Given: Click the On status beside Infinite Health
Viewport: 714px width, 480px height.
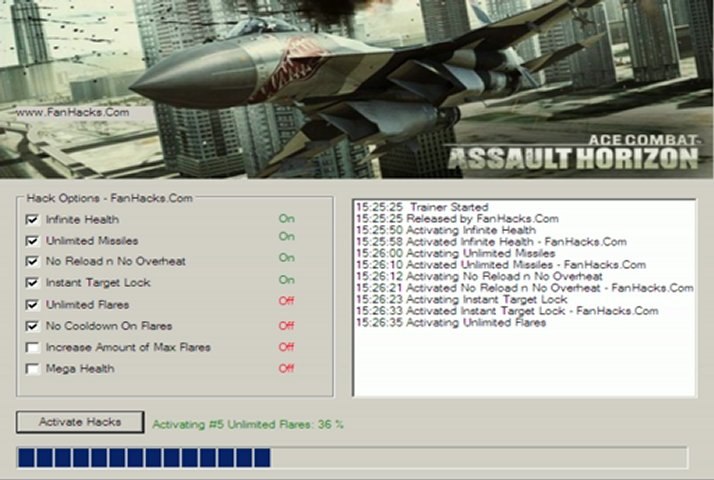Looking at the screenshot, I should pyautogui.click(x=287, y=219).
